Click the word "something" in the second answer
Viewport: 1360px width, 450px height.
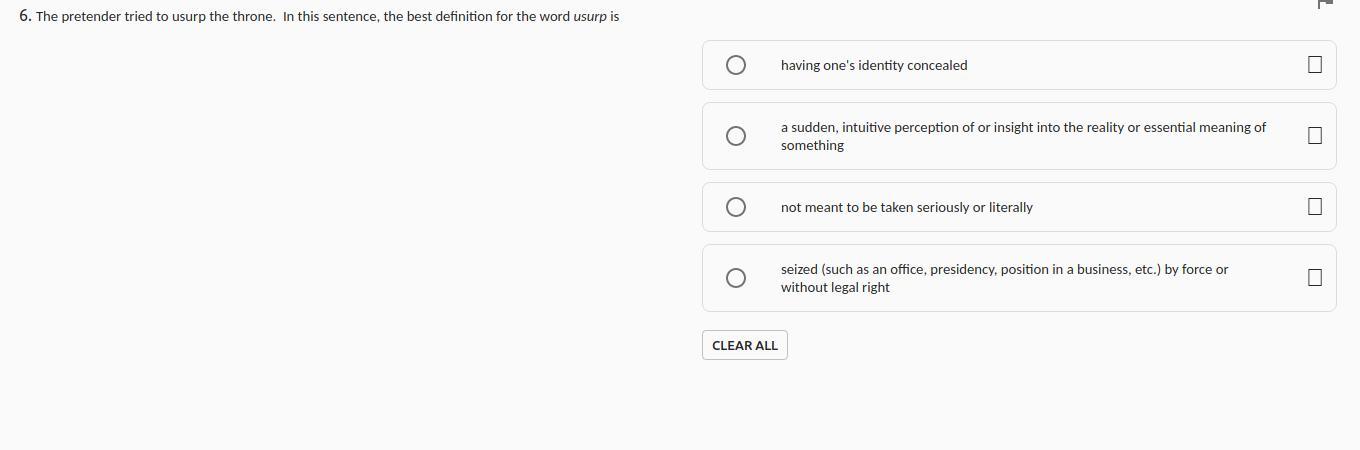tap(812, 146)
